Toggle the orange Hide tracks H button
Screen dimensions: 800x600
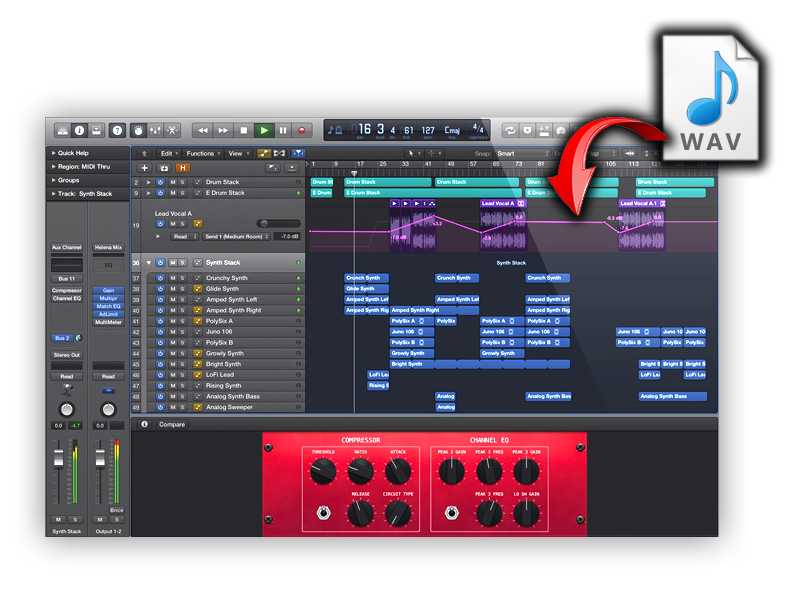pyautogui.click(x=182, y=168)
